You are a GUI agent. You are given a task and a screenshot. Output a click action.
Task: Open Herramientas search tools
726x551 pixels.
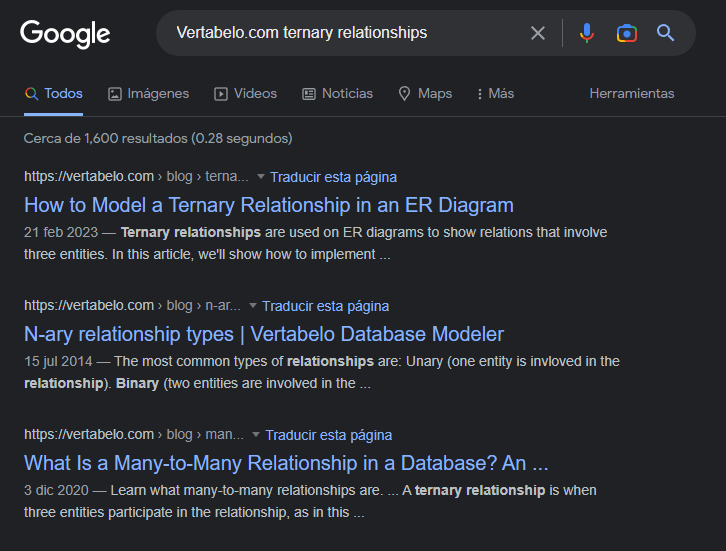click(x=632, y=94)
